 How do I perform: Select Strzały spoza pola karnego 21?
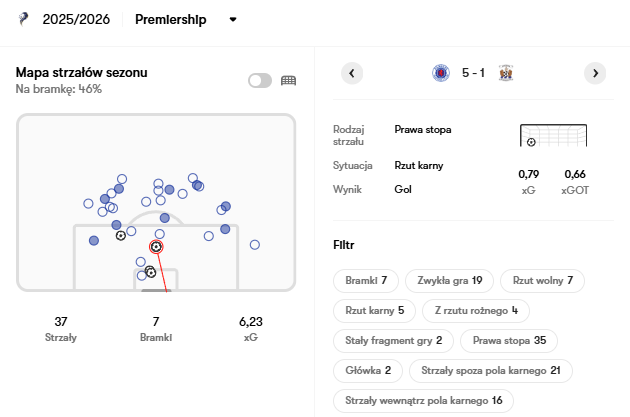coord(491,370)
